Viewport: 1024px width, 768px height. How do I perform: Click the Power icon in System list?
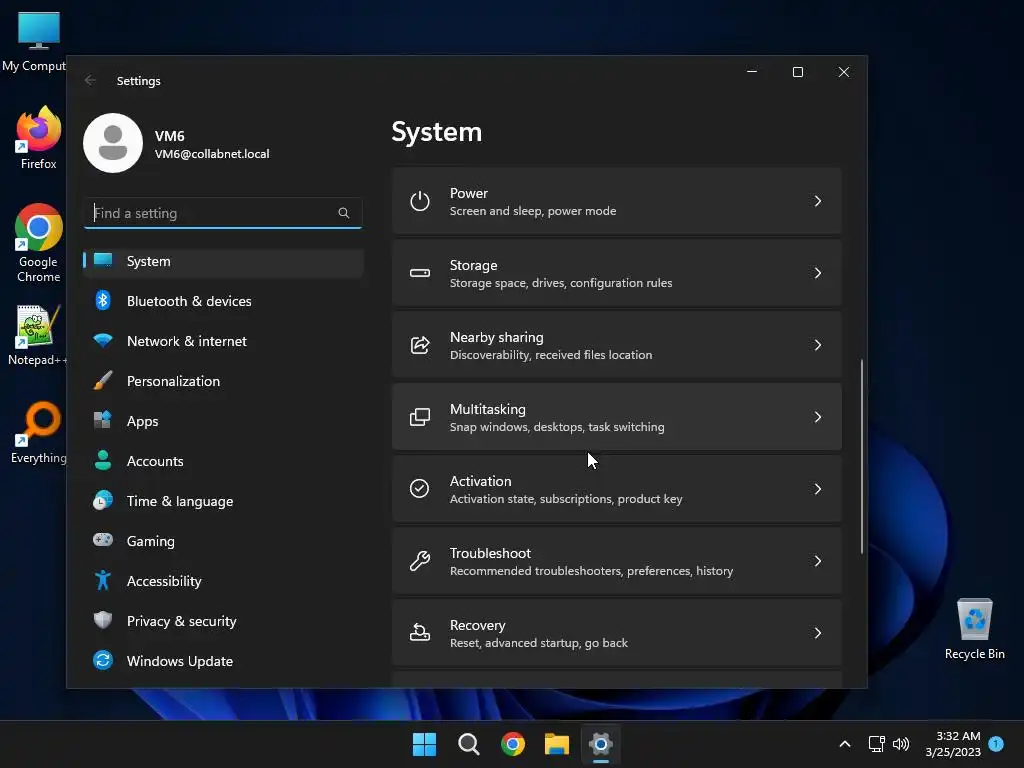point(419,201)
